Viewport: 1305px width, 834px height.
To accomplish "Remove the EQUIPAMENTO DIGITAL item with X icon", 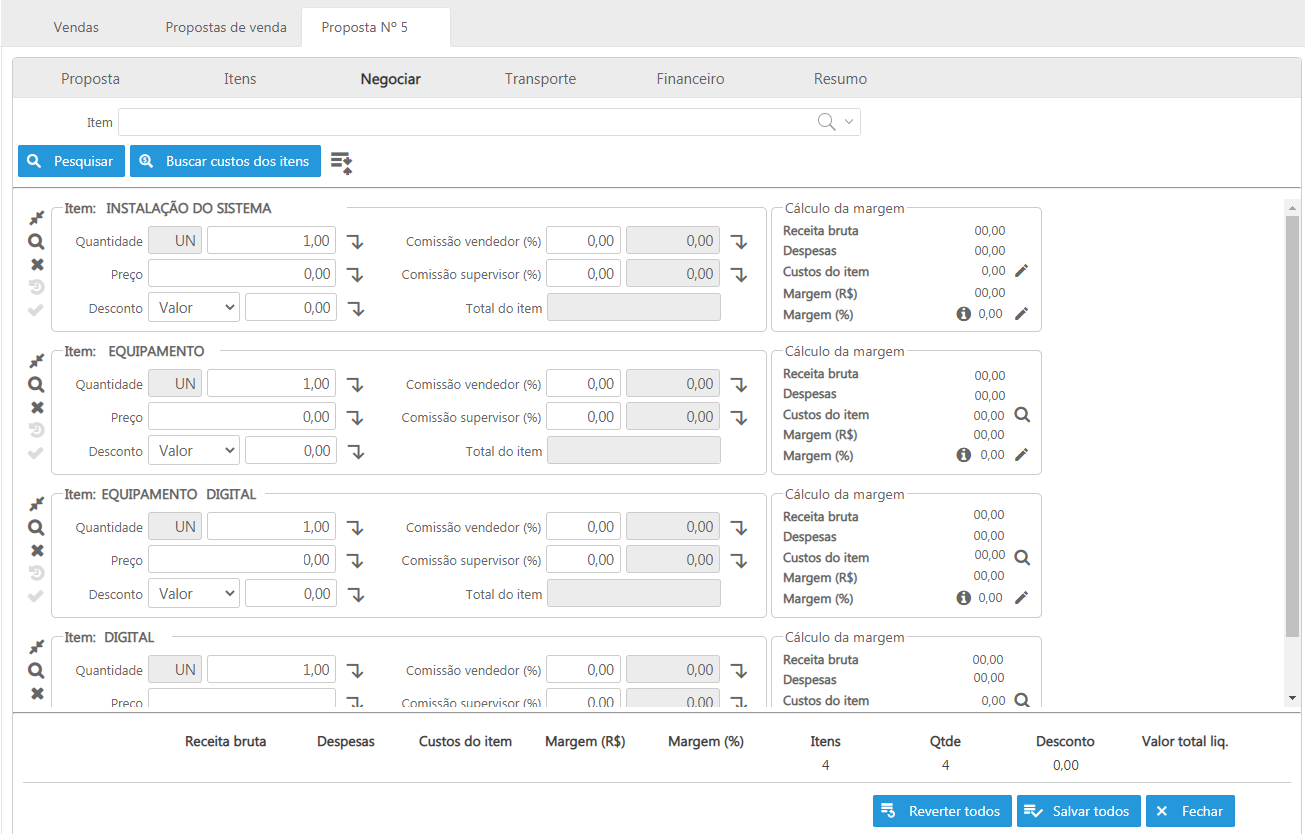I will (x=37, y=551).
